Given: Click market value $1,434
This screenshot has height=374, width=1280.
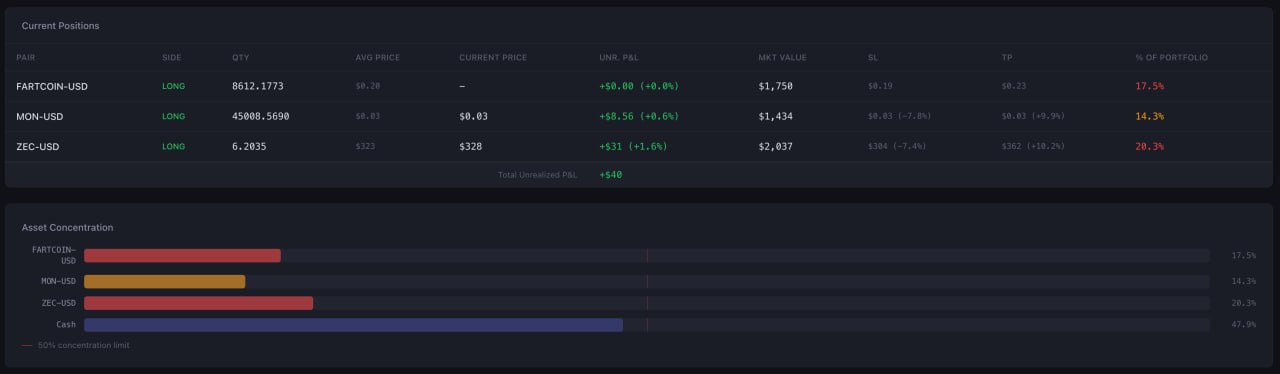Looking at the screenshot, I should (x=776, y=117).
